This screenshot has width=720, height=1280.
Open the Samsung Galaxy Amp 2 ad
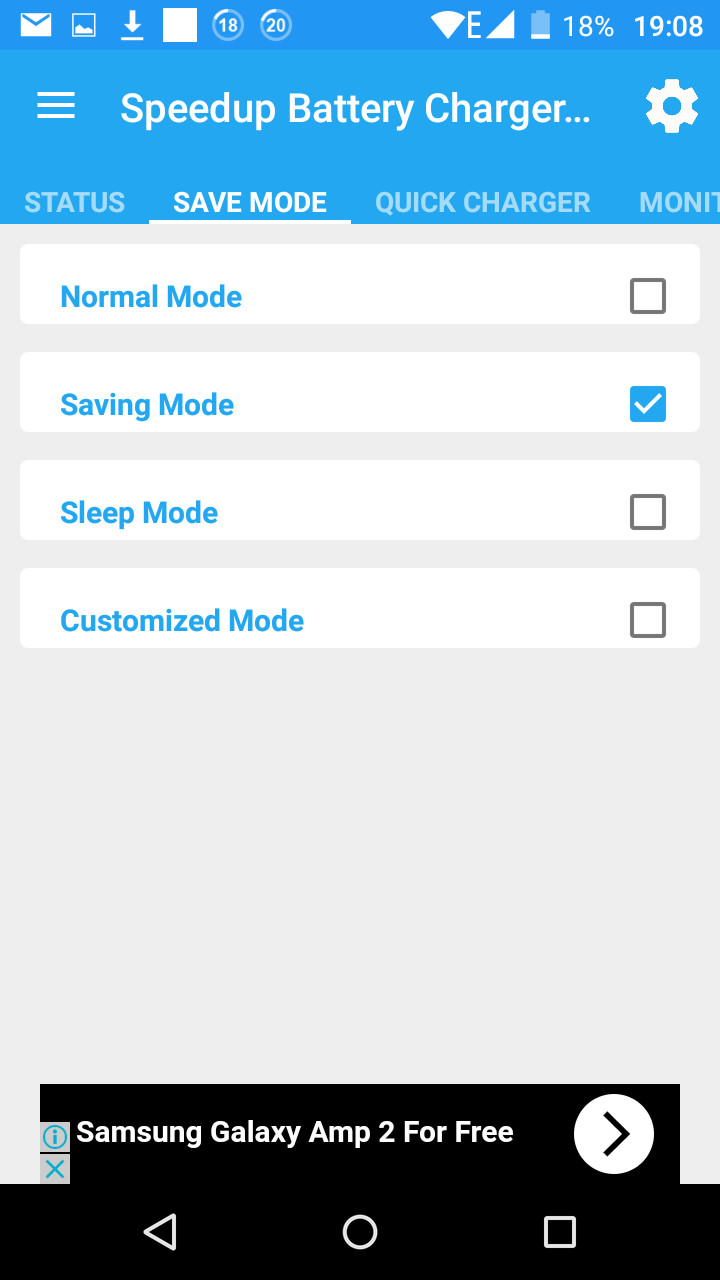click(x=295, y=1132)
